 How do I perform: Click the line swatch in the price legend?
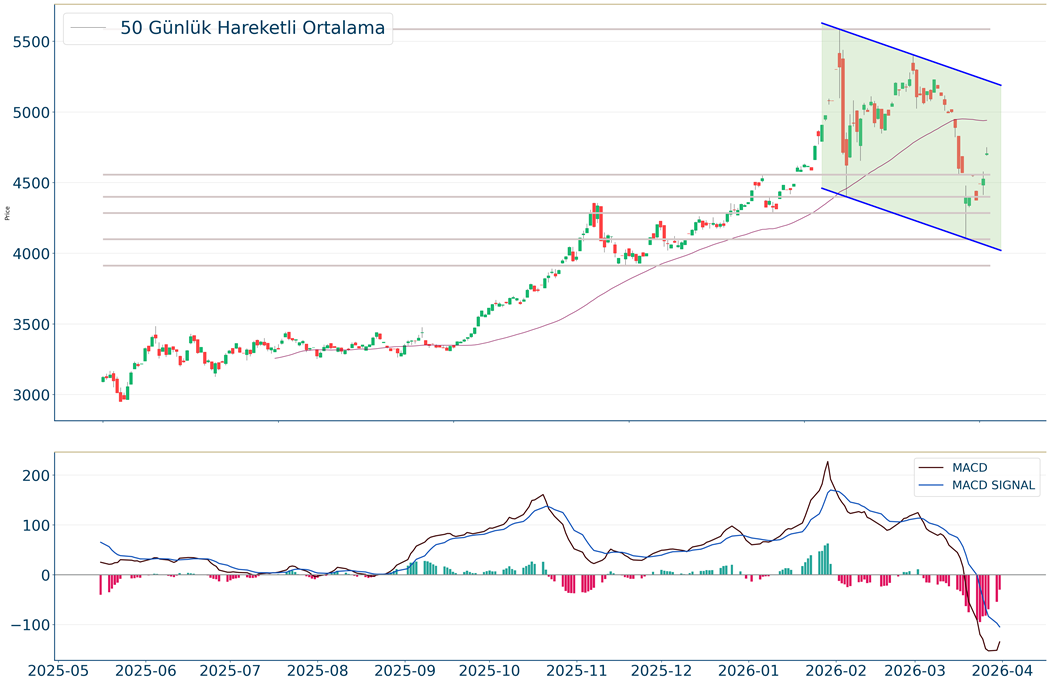[x=90, y=28]
